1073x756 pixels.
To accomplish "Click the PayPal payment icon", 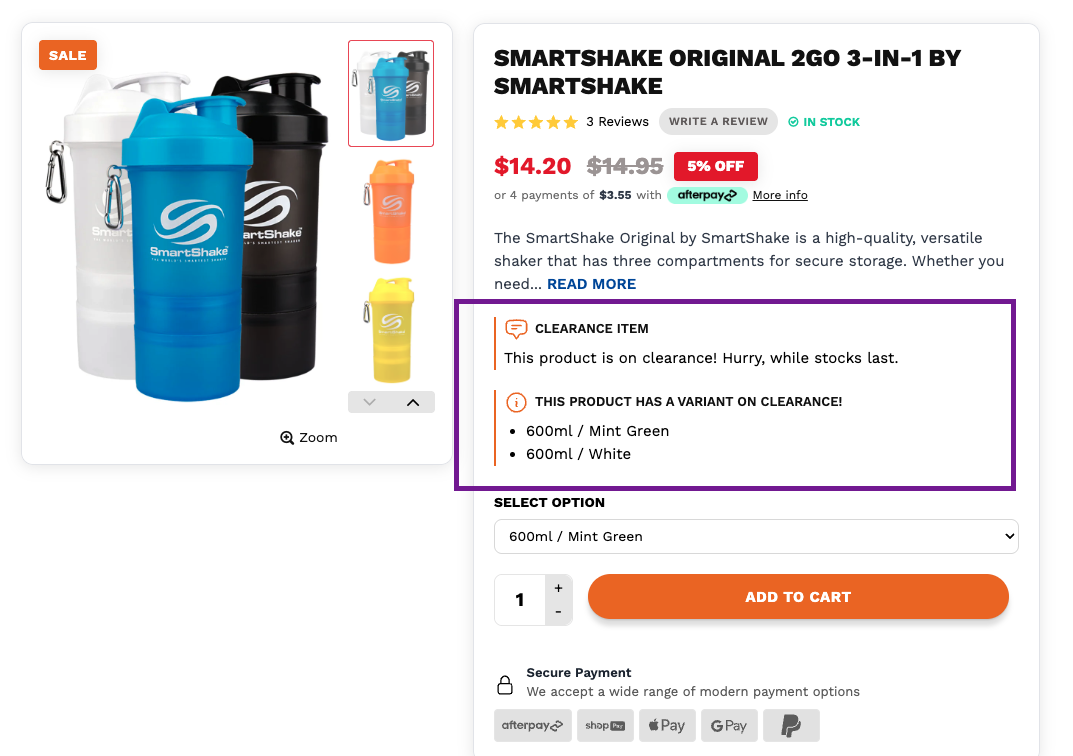I will [791, 725].
